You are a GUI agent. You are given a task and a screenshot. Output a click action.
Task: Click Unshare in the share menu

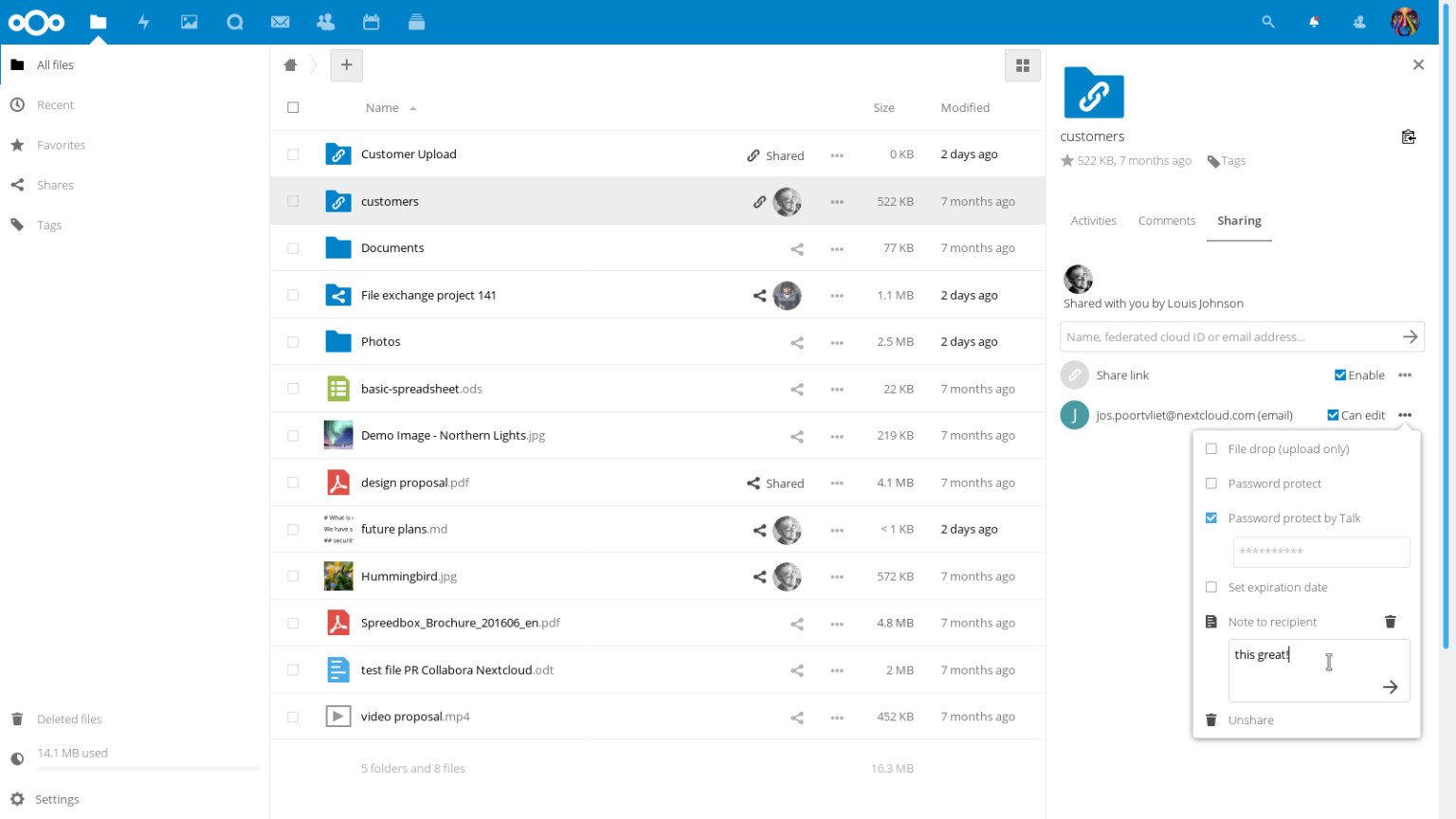pyautogui.click(x=1250, y=720)
